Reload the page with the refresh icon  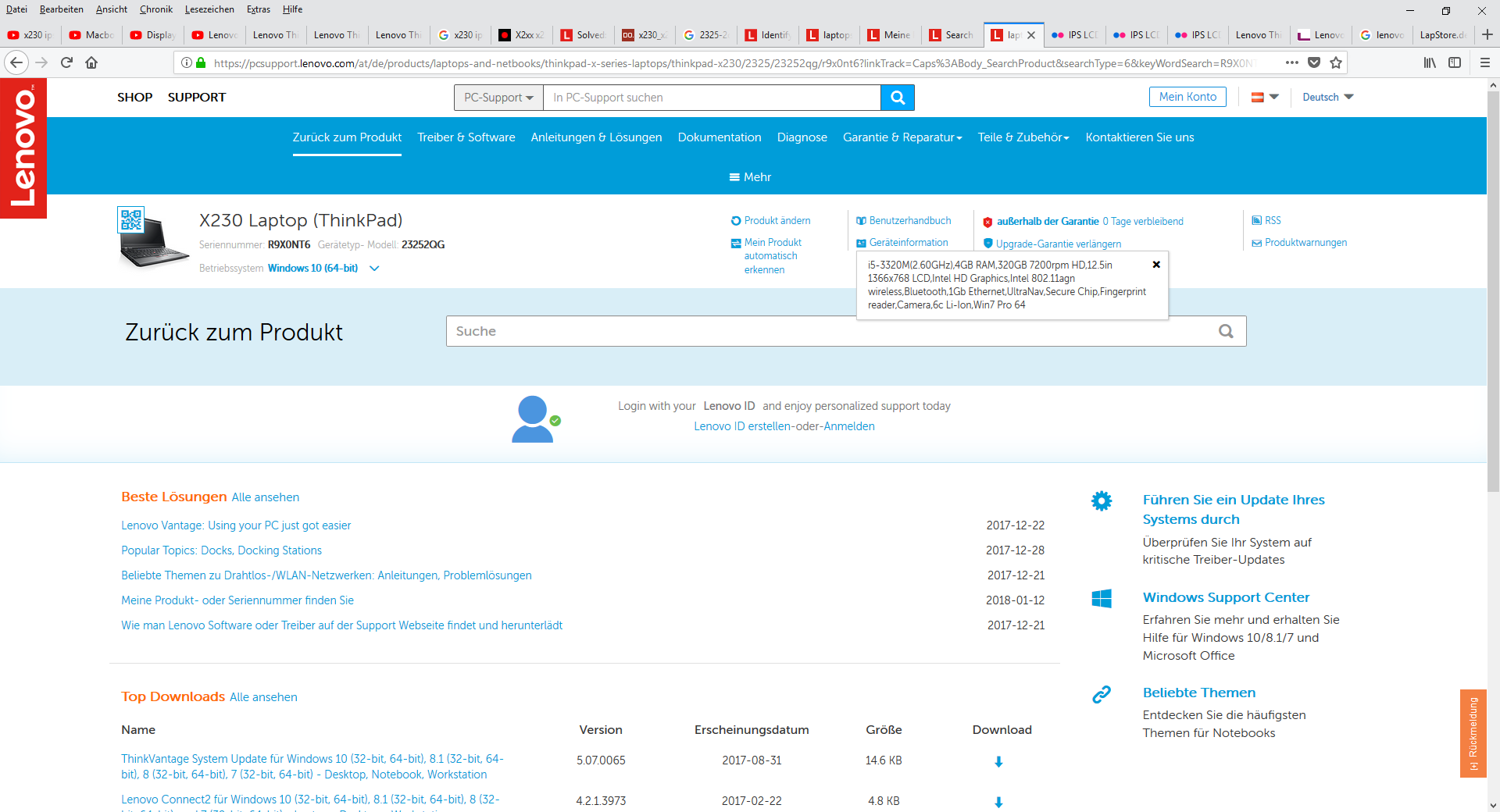[x=66, y=62]
